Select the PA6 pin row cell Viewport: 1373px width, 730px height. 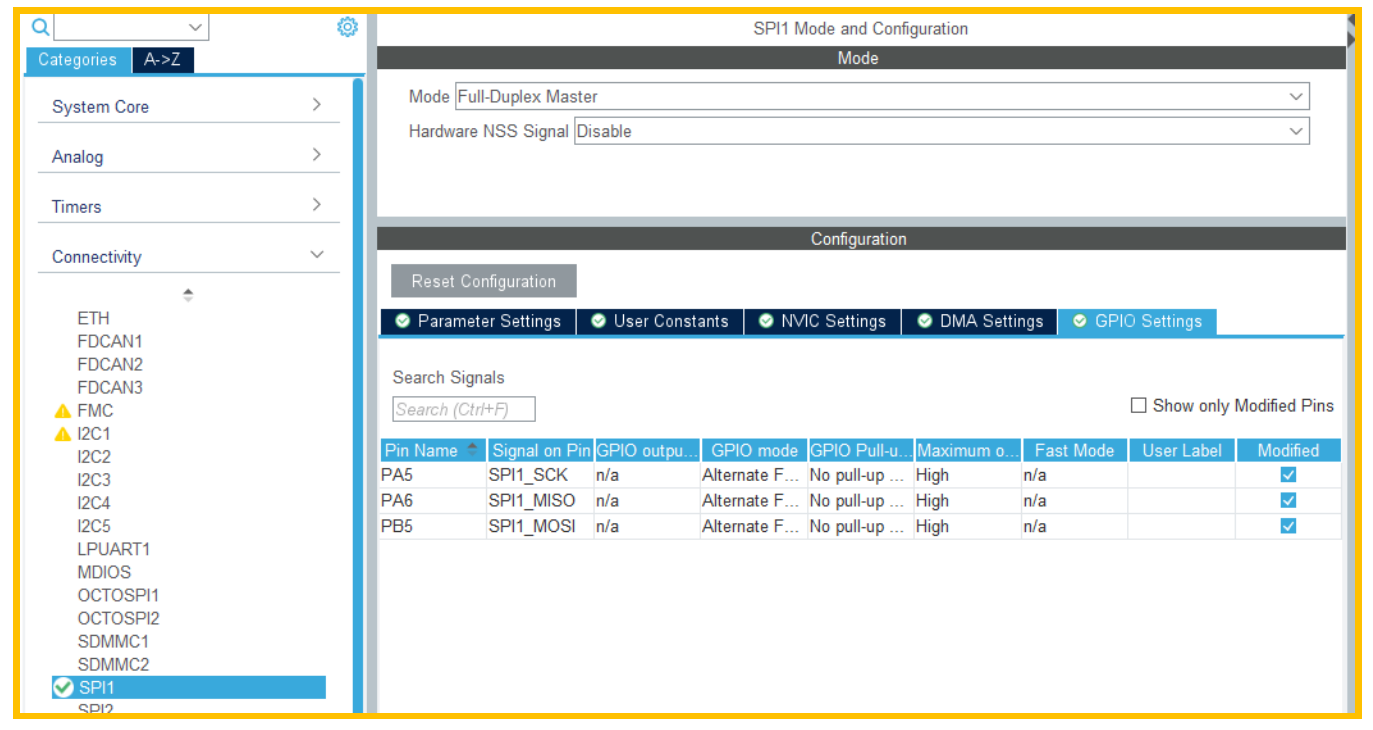point(433,500)
